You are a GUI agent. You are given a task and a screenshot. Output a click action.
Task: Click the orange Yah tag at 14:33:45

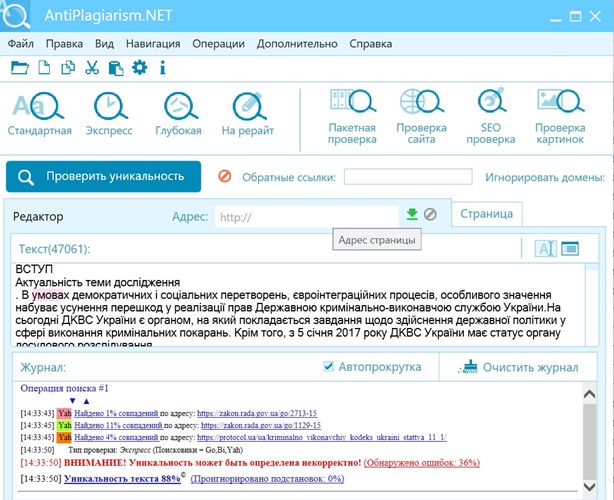tap(65, 437)
